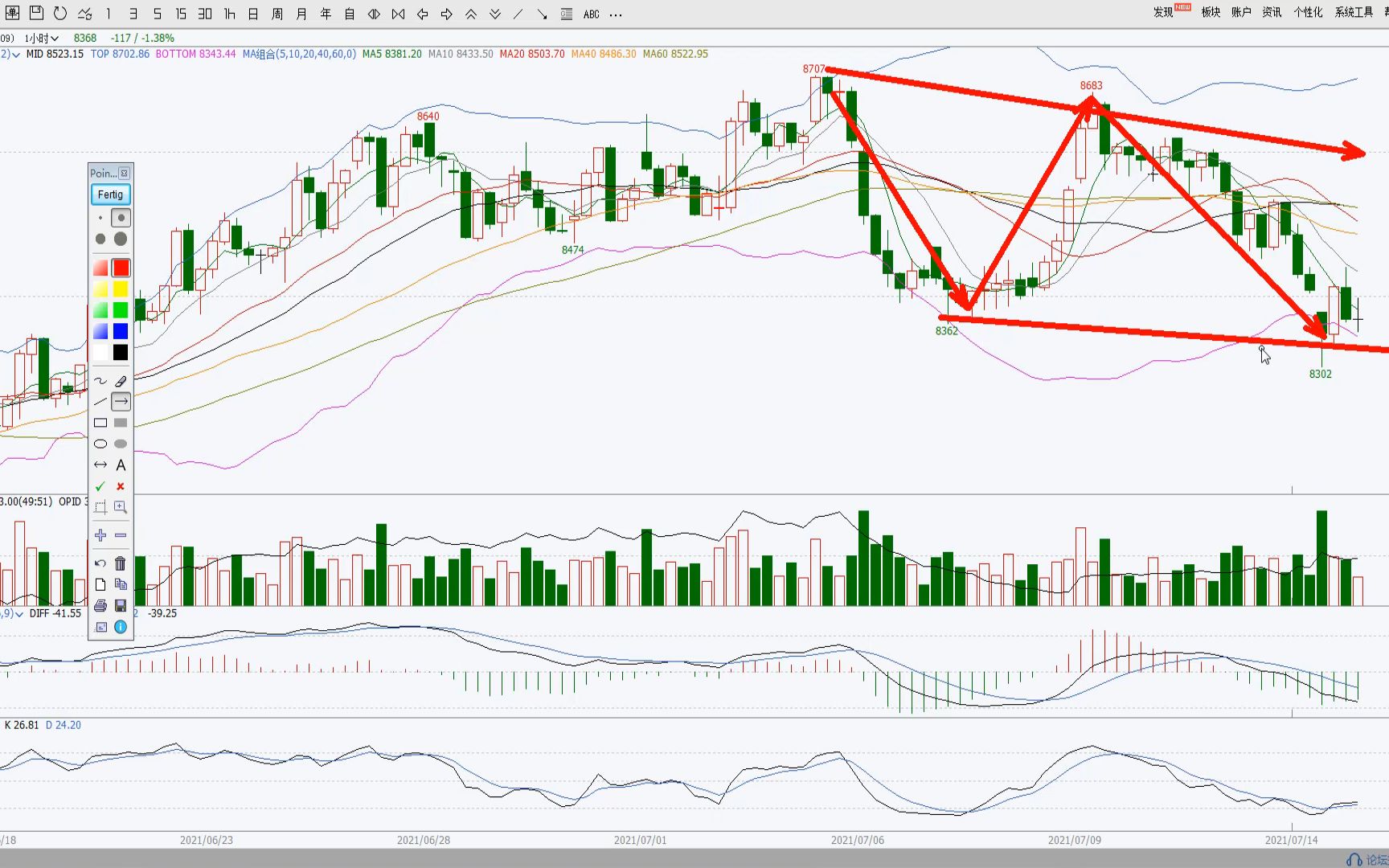Choose the black color swatch
This screenshot has height=868, width=1389.
pos(121,352)
